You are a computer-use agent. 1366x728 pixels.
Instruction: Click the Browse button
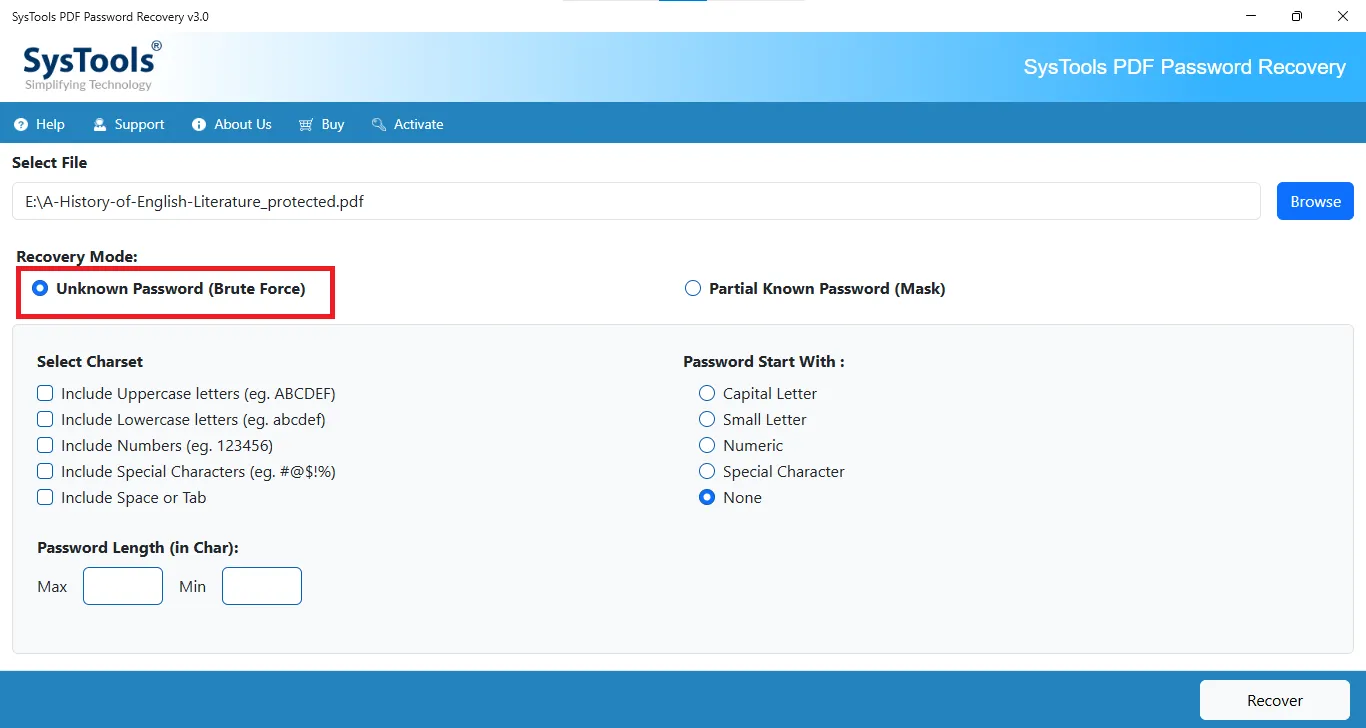point(1315,201)
